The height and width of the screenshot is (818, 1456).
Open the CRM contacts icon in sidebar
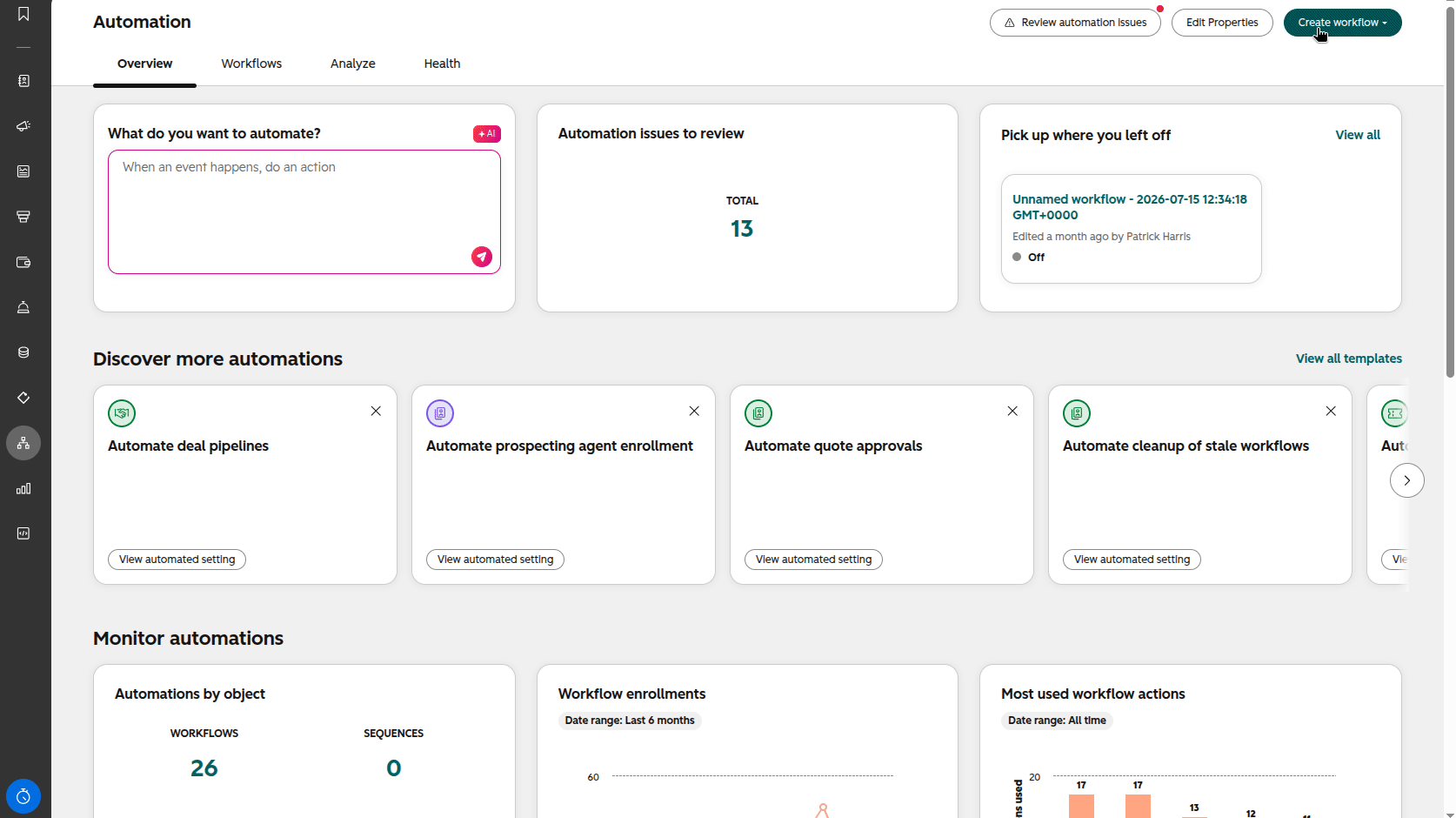pyautogui.click(x=23, y=81)
